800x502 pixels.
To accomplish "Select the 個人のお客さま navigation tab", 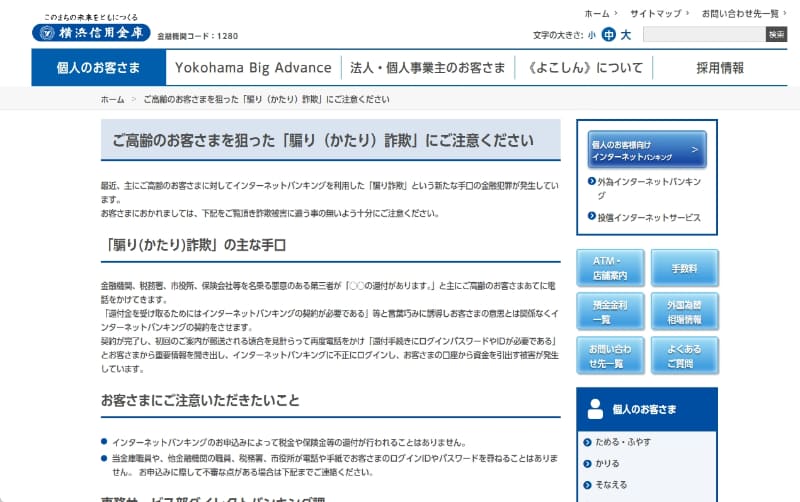I will tap(98, 68).
